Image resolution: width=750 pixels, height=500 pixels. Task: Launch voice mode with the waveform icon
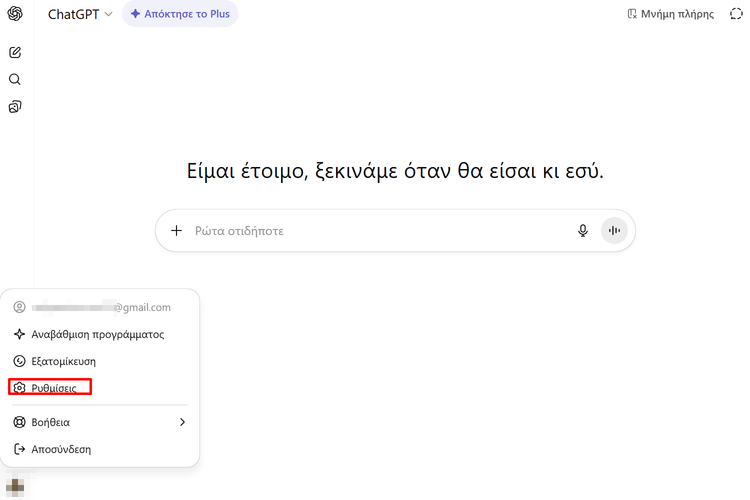[614, 230]
